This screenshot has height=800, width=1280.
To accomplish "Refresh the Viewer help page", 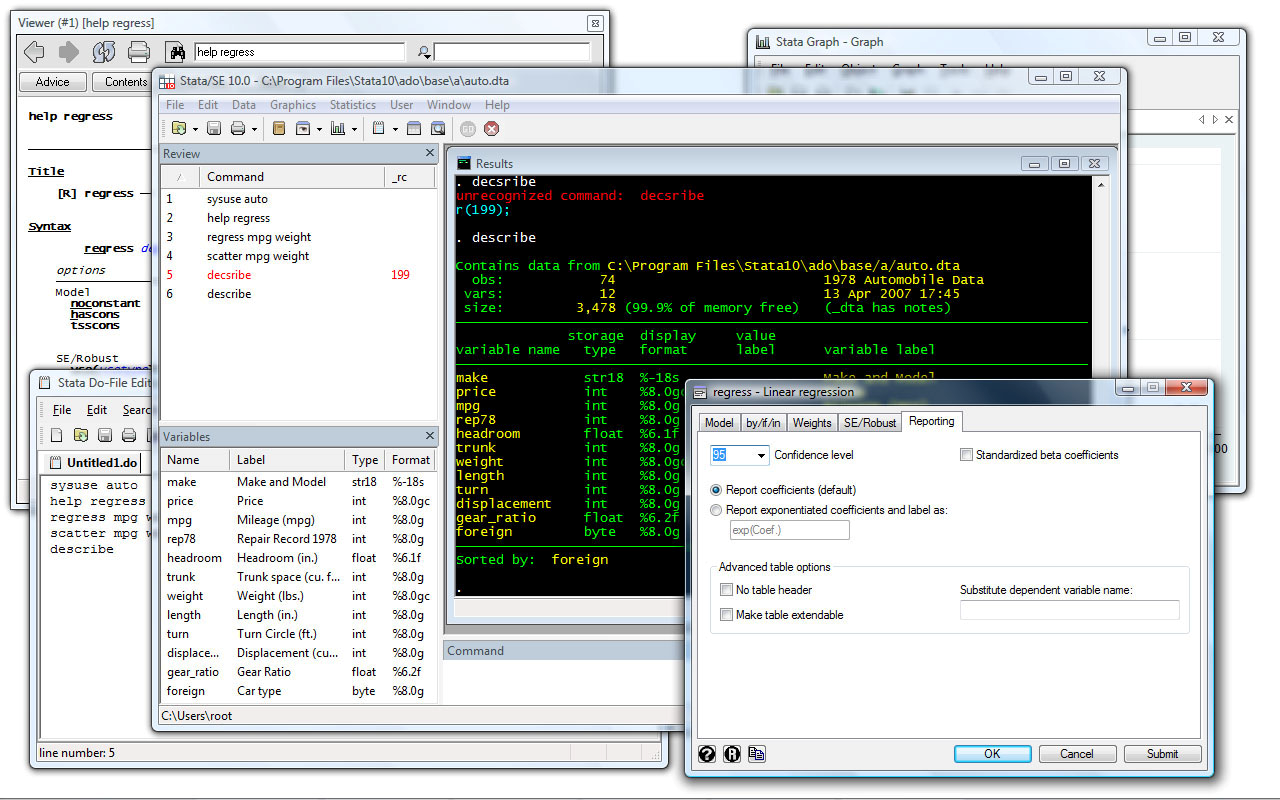I will point(104,52).
